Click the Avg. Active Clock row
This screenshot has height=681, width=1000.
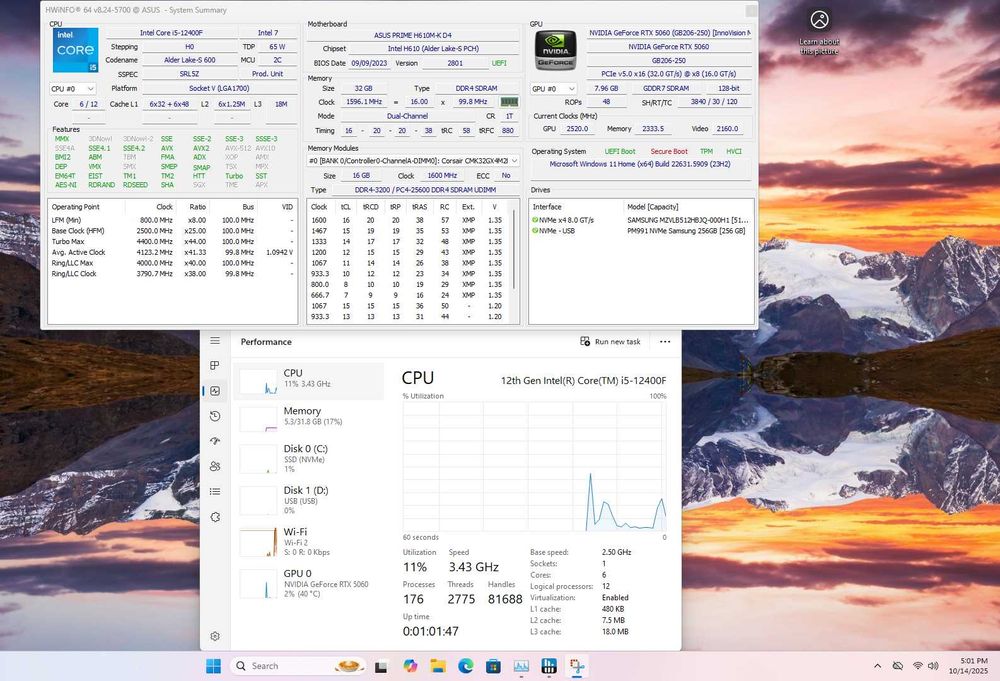[172, 253]
